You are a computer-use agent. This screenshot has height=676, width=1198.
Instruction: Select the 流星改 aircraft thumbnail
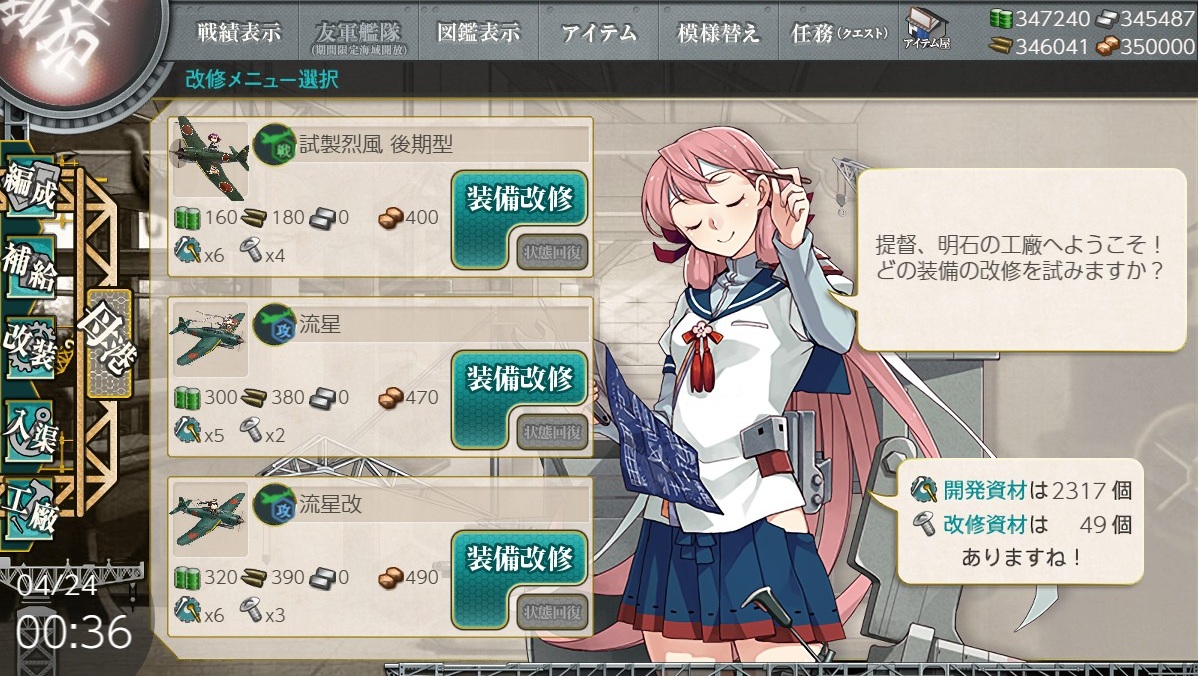tap(210, 519)
